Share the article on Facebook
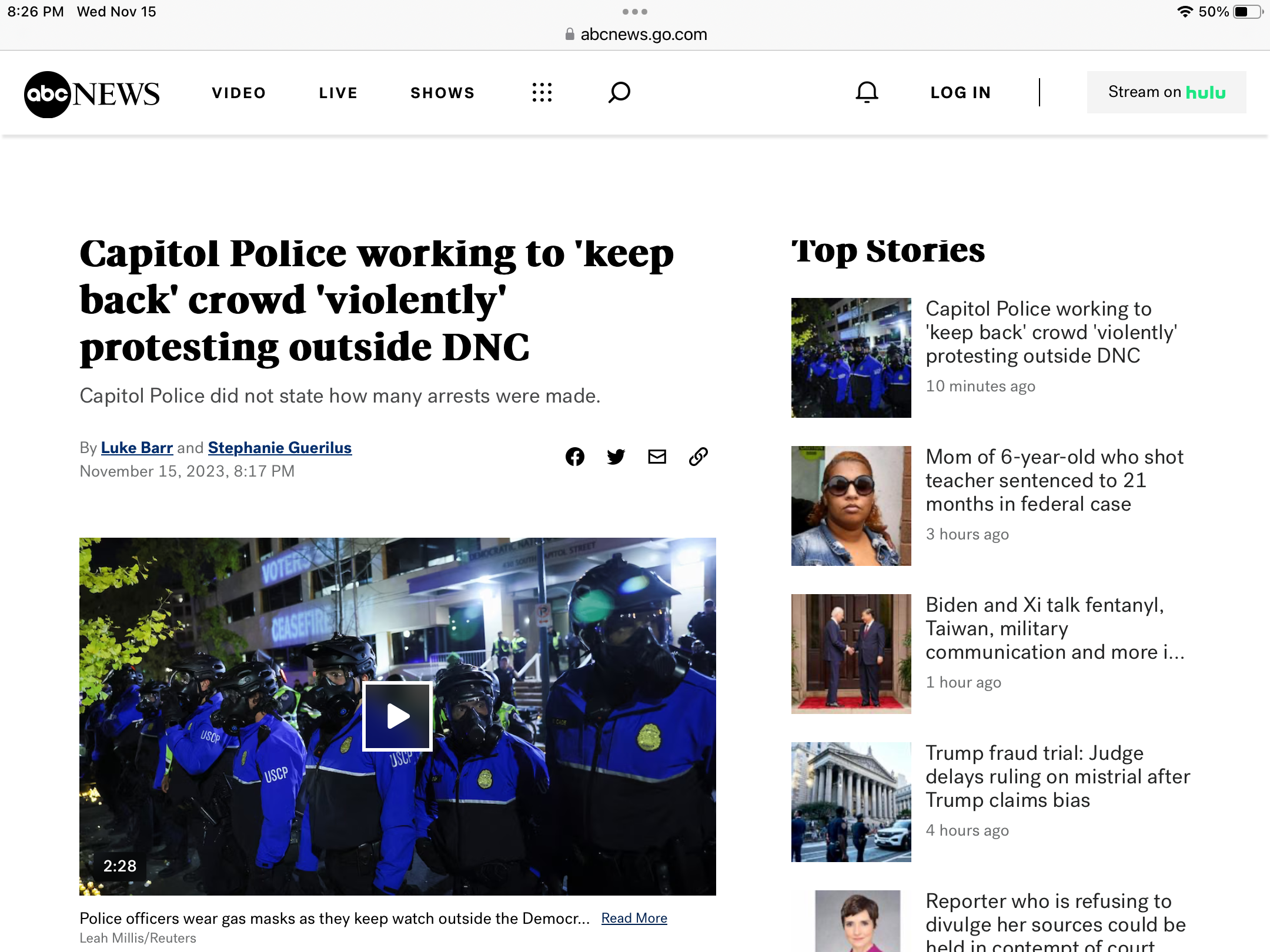The height and width of the screenshot is (952, 1270). [x=575, y=457]
